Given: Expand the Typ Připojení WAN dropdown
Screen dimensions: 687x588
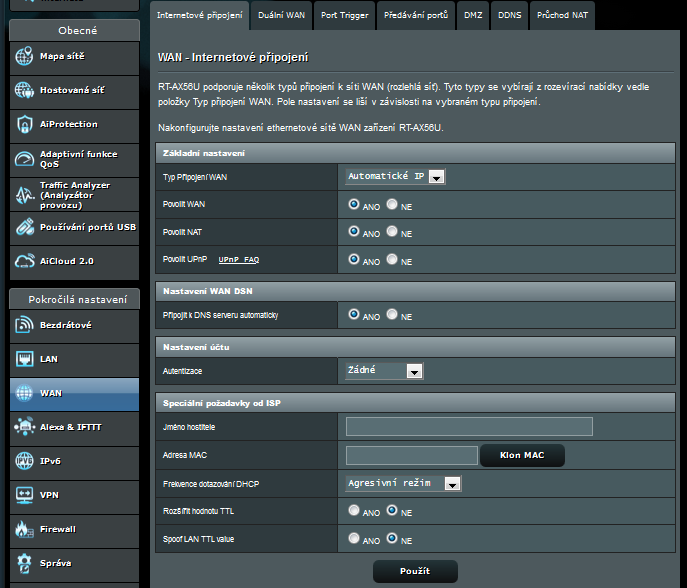Looking at the screenshot, I should 394,177.
